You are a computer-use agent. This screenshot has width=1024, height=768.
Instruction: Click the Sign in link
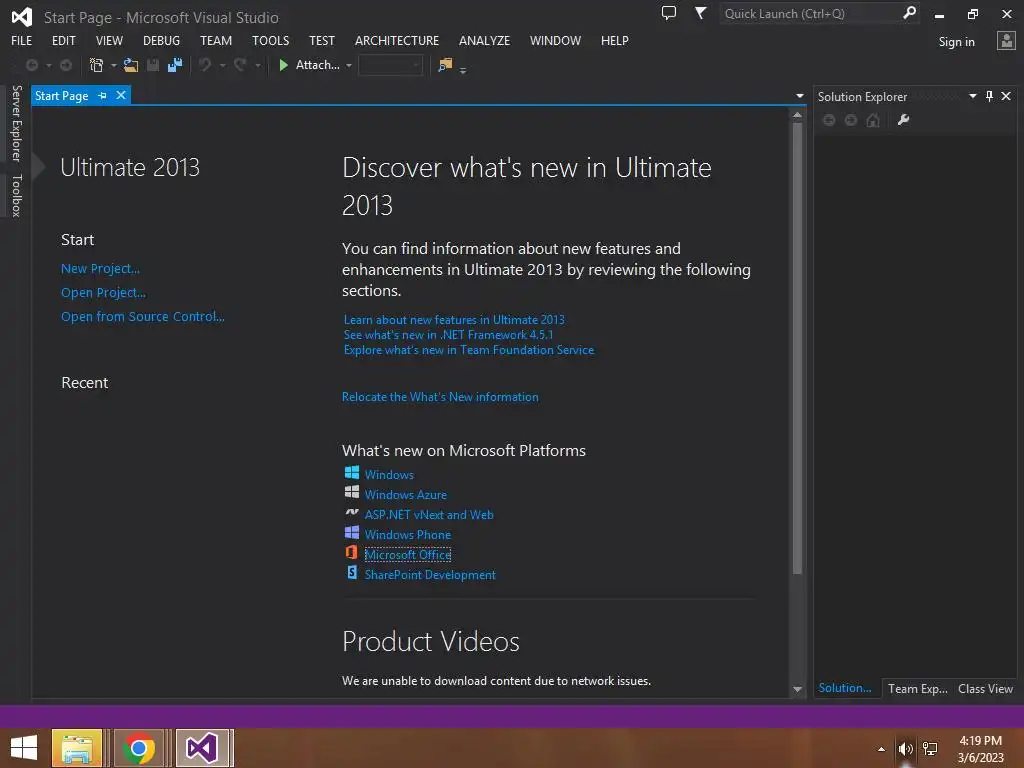pyautogui.click(x=956, y=41)
